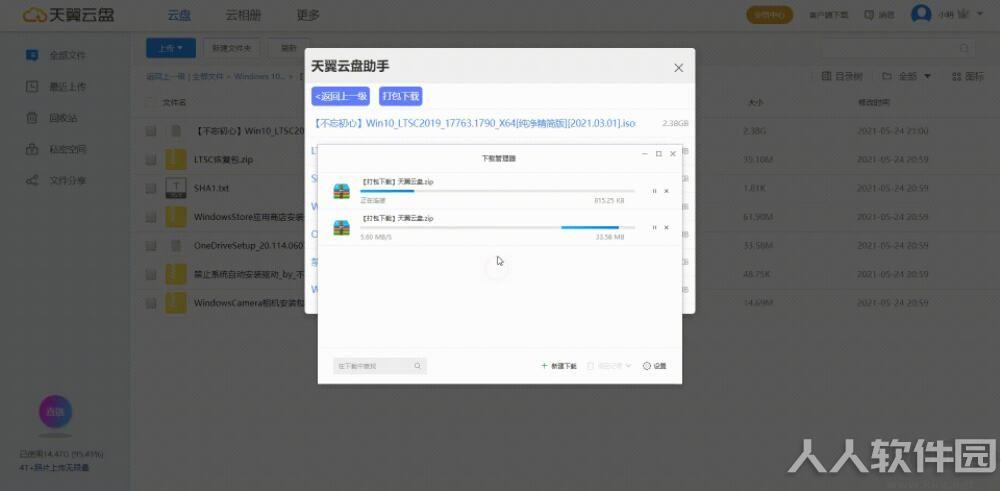Check the SHA1.txt row

(x=151, y=188)
